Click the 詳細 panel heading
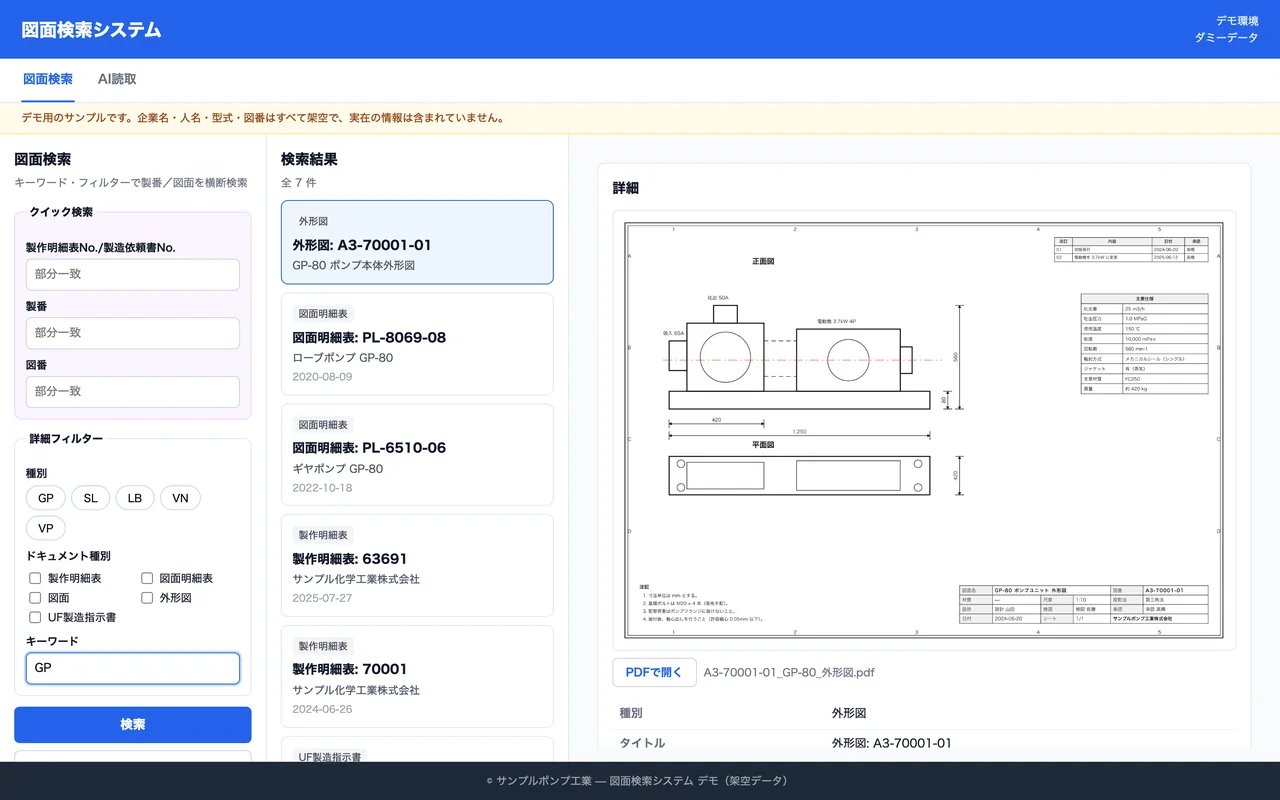This screenshot has height=800, width=1280. click(x=626, y=188)
